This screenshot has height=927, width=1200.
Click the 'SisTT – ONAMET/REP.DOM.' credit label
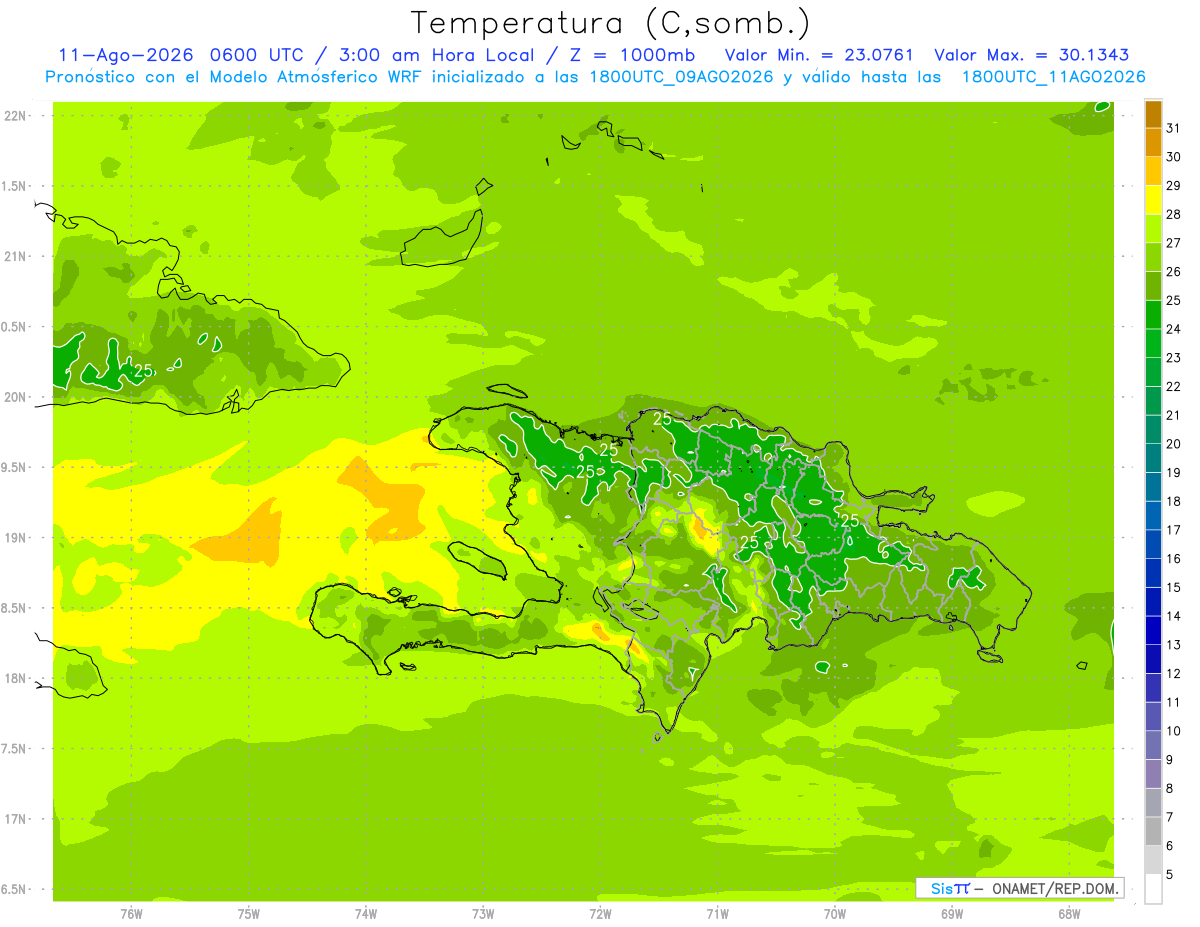[1020, 888]
